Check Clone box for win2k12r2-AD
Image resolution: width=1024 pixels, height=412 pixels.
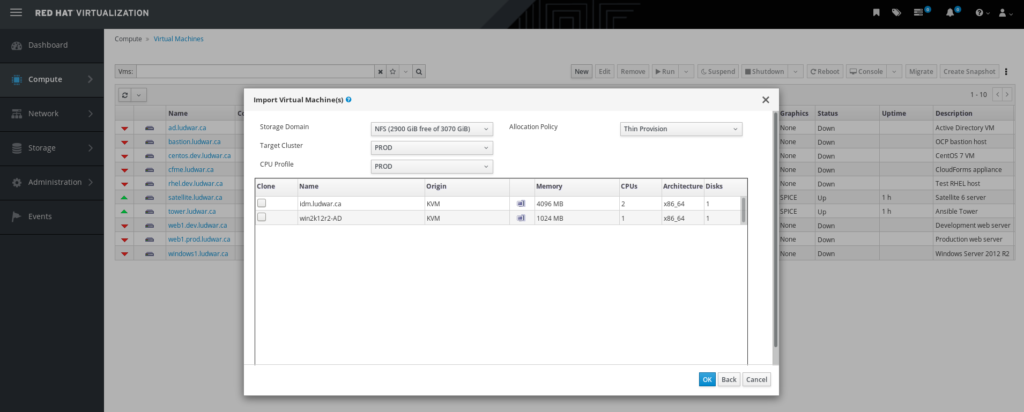(262, 217)
